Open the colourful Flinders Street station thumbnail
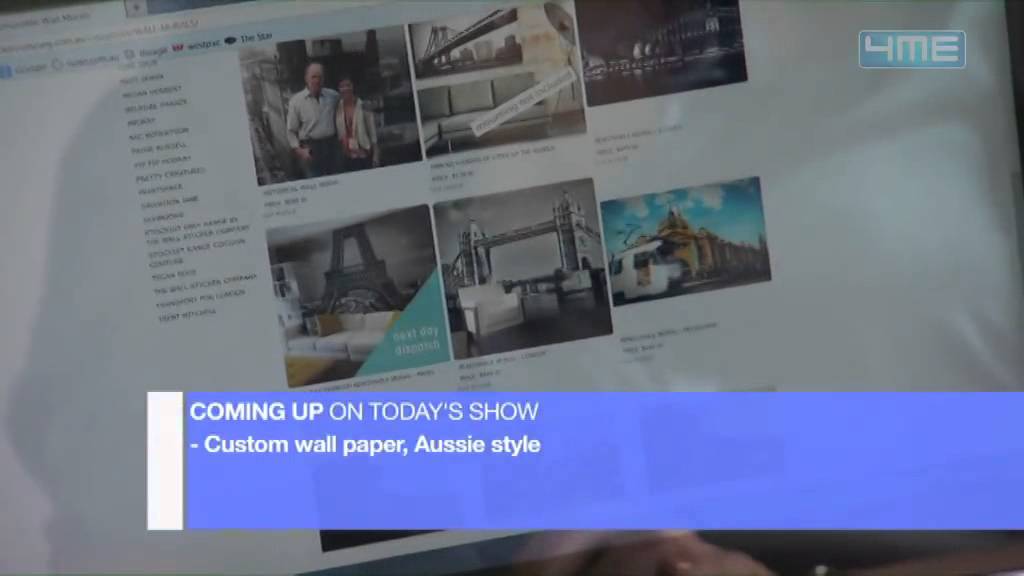 pyautogui.click(x=685, y=241)
